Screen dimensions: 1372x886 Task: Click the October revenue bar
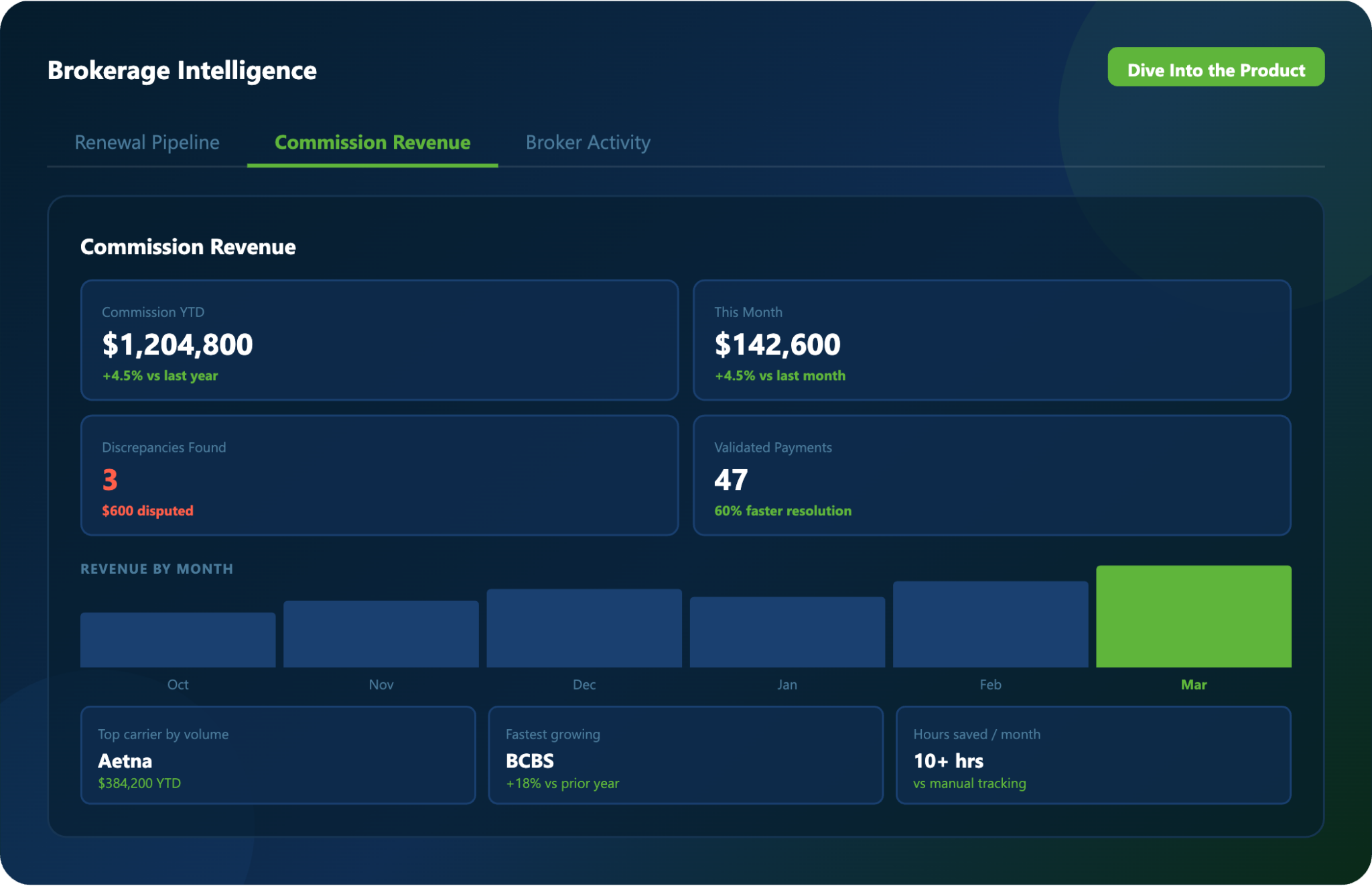pyautogui.click(x=178, y=640)
